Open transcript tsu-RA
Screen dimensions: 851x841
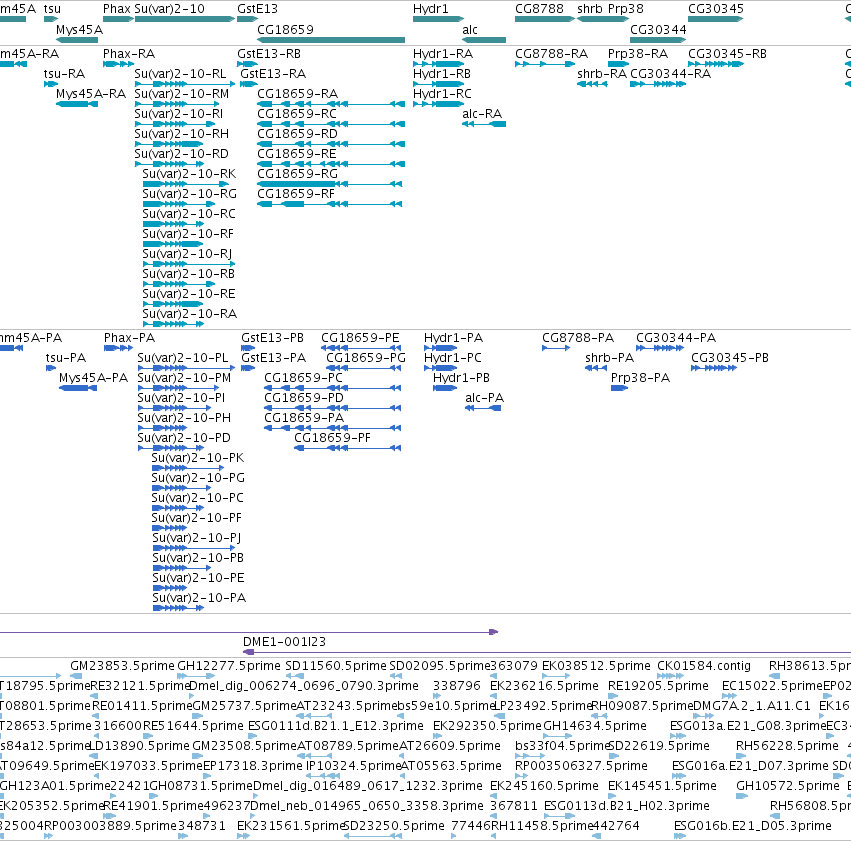[64, 74]
